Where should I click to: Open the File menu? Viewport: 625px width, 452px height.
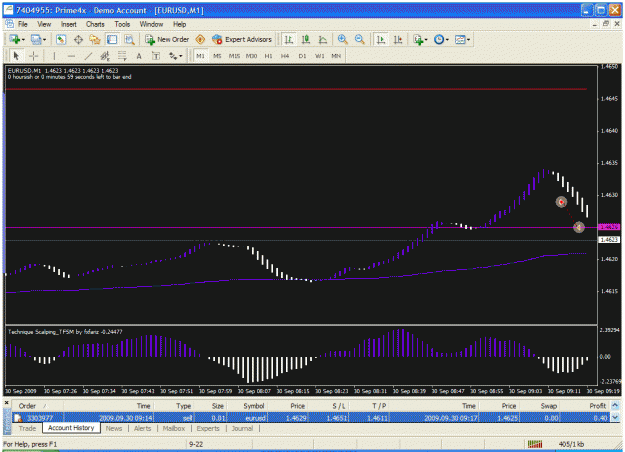(23, 24)
